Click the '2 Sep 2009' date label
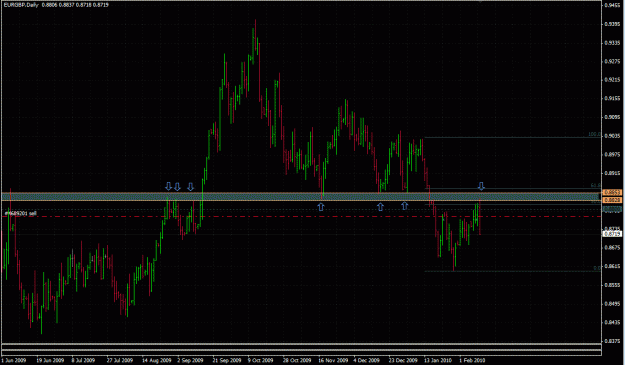Screen dimensions: 625x365 coord(190,360)
